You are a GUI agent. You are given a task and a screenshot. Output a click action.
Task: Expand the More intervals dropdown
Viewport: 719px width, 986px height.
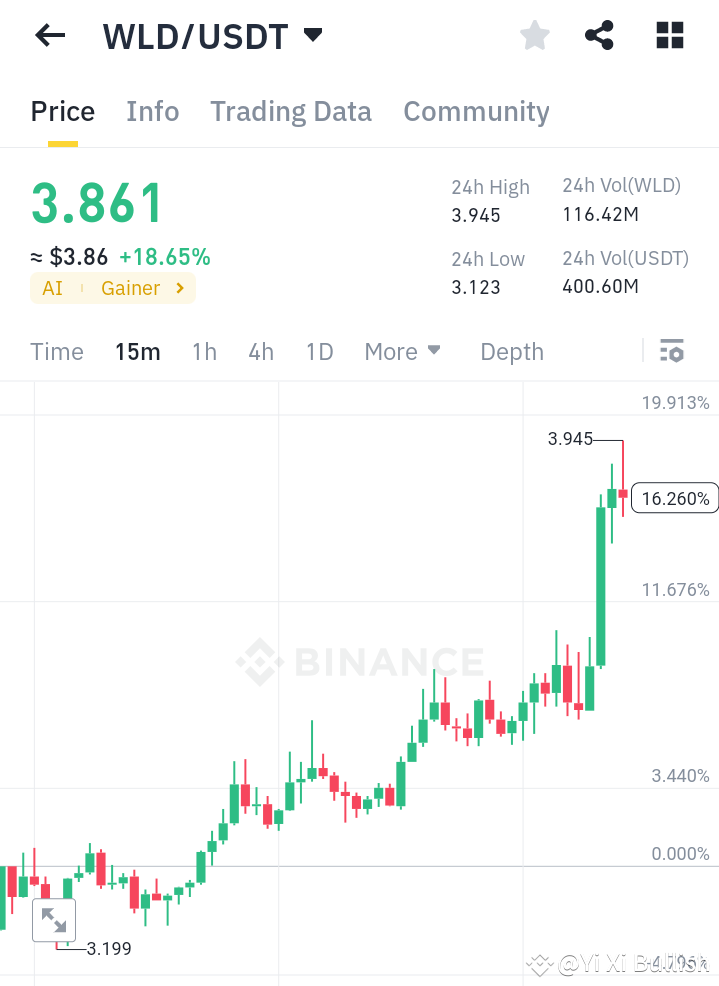click(x=402, y=351)
